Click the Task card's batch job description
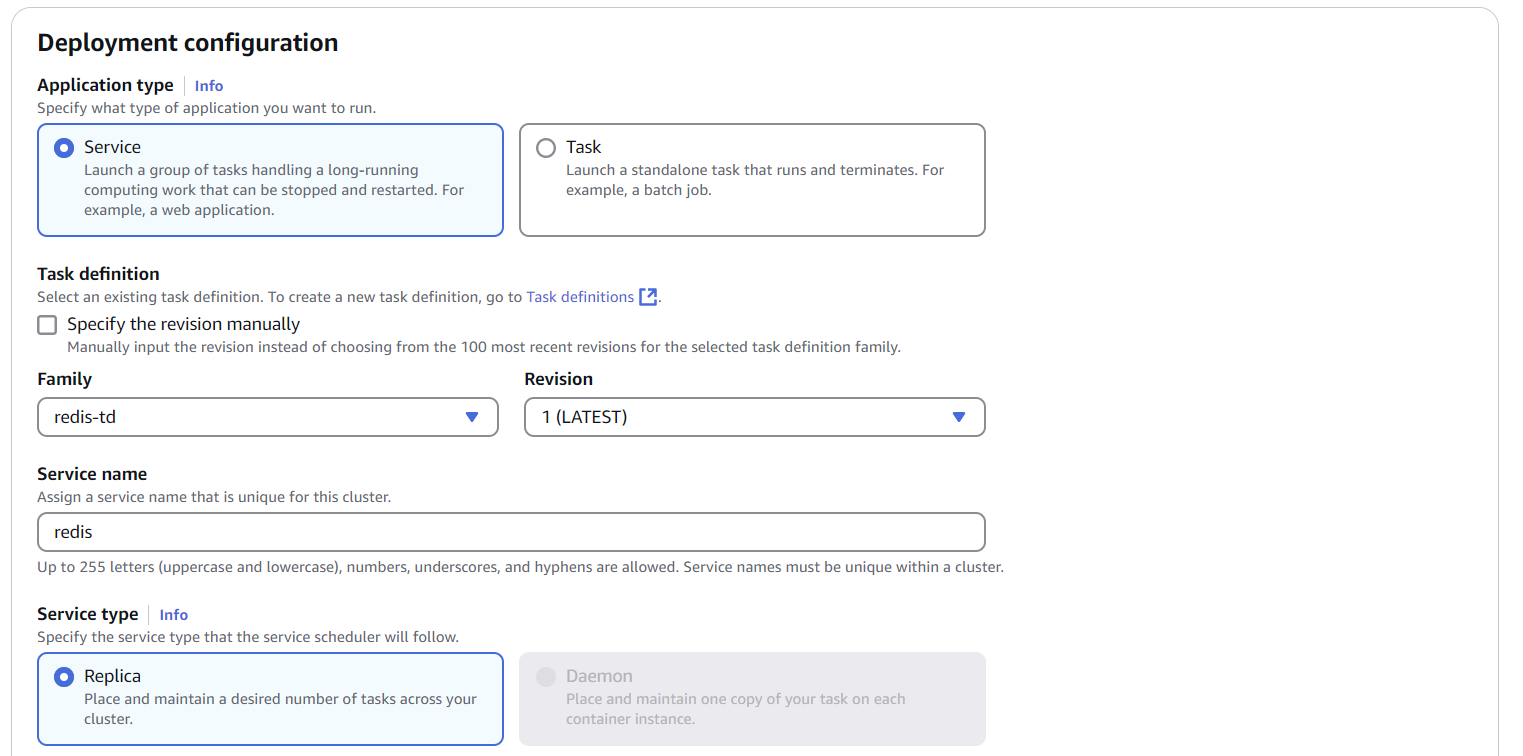 tap(754, 180)
